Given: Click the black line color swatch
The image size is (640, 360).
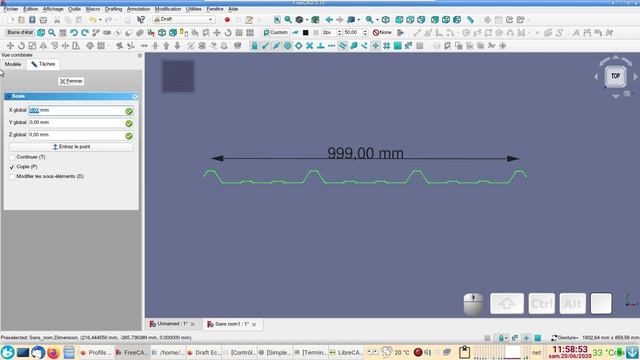Looking at the screenshot, I should coord(305,33).
